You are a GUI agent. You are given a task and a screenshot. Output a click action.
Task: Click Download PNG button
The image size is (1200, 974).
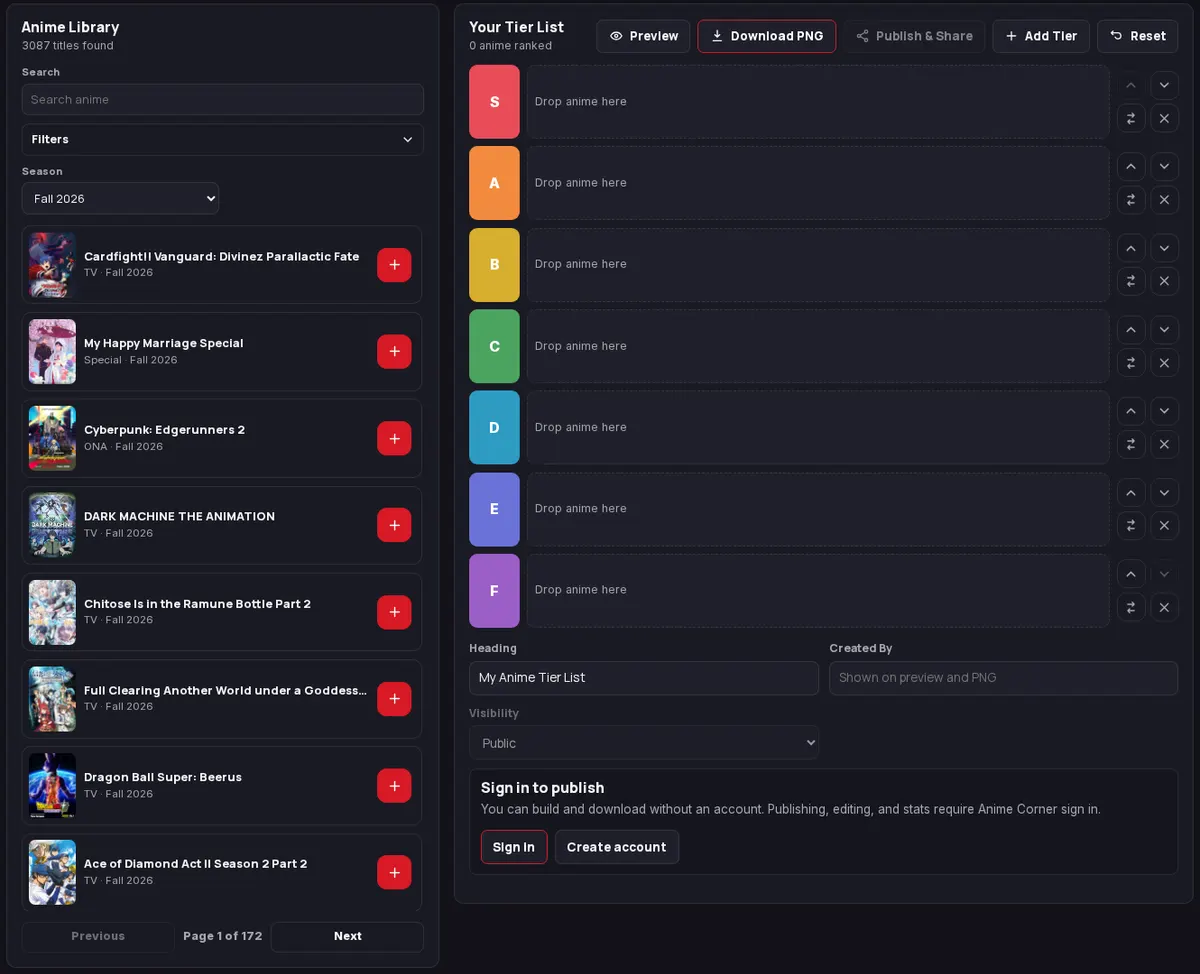point(766,36)
